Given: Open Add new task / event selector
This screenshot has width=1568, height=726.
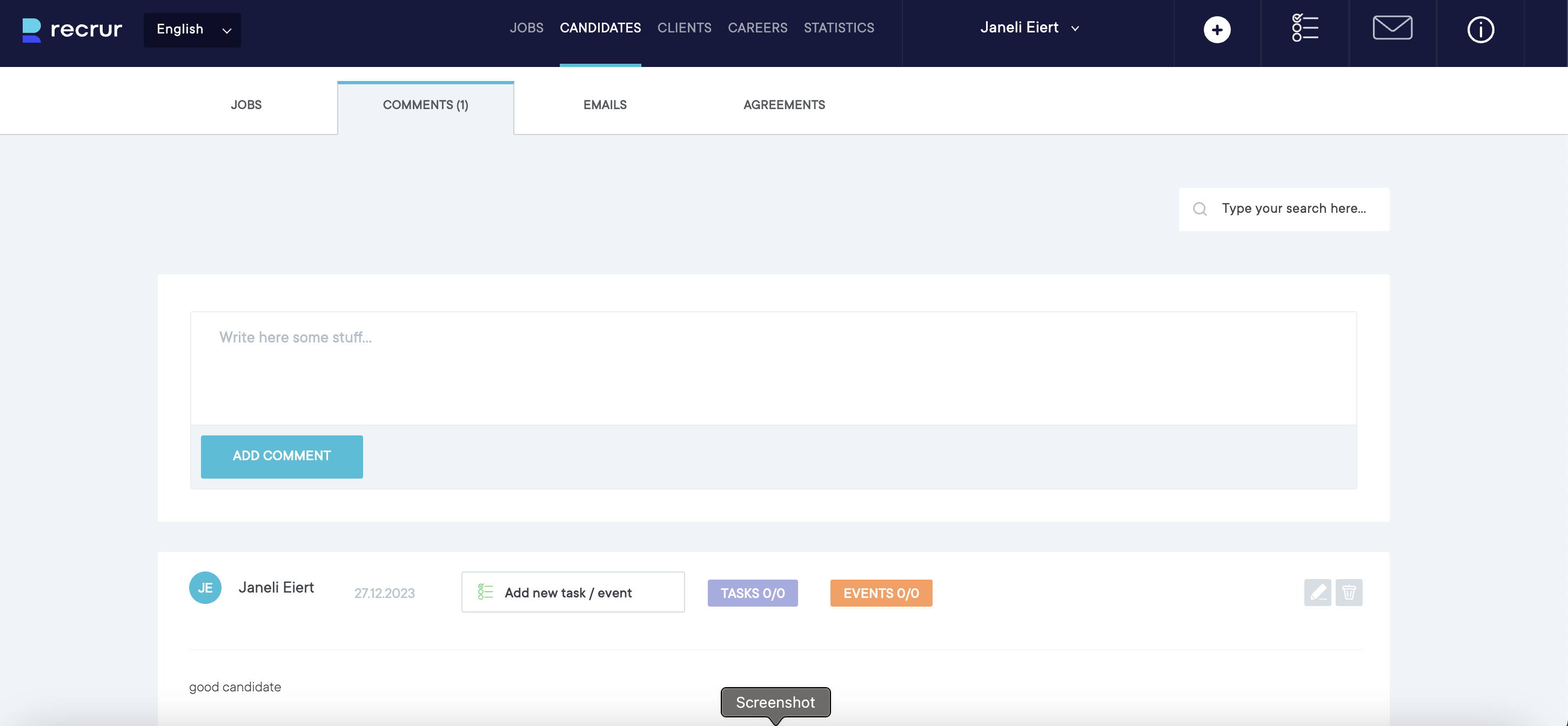Looking at the screenshot, I should pos(573,592).
